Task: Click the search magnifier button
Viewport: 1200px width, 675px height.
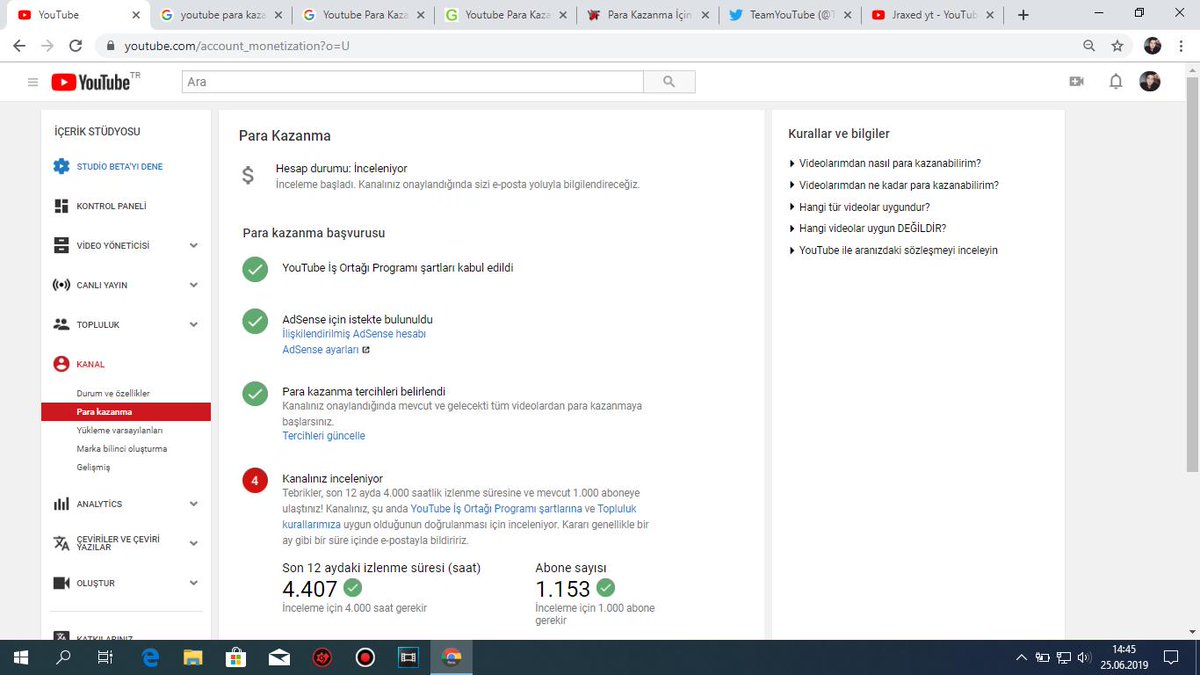Action: (669, 82)
